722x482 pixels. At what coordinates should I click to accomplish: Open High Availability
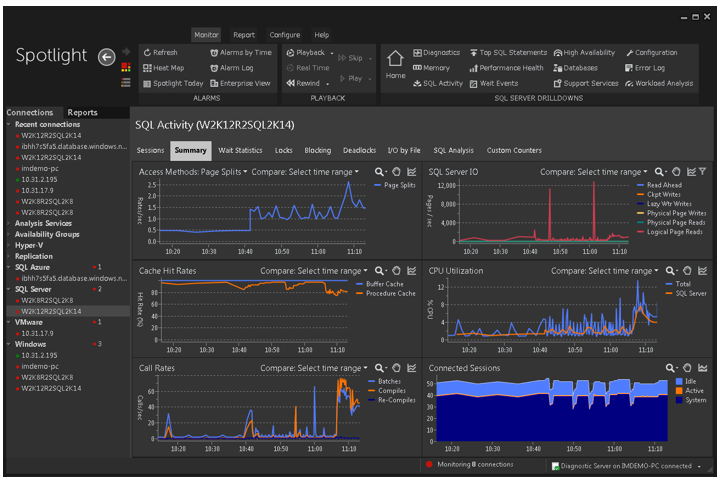[584, 52]
